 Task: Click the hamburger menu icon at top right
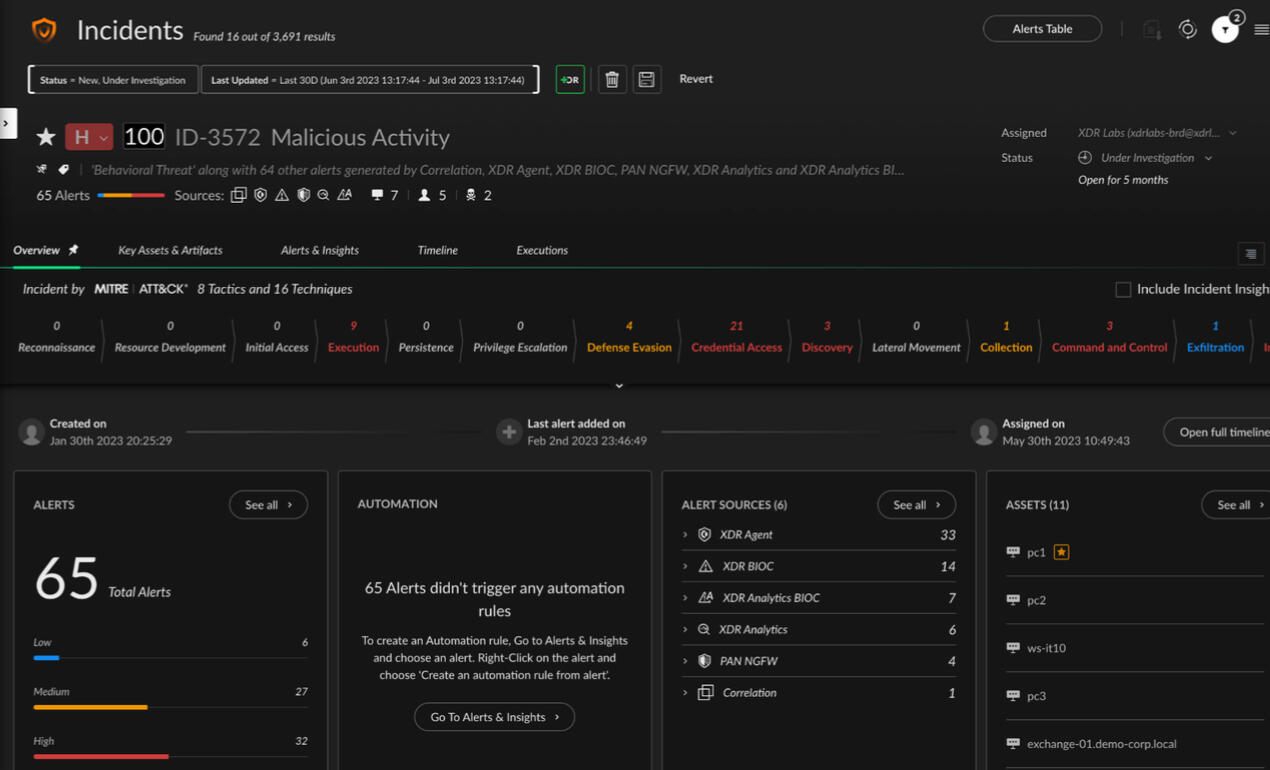tap(1261, 30)
